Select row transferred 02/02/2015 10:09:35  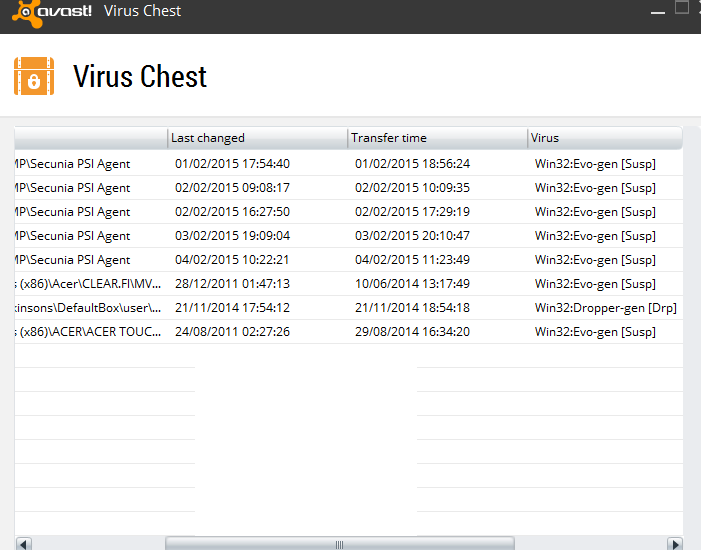coord(349,188)
